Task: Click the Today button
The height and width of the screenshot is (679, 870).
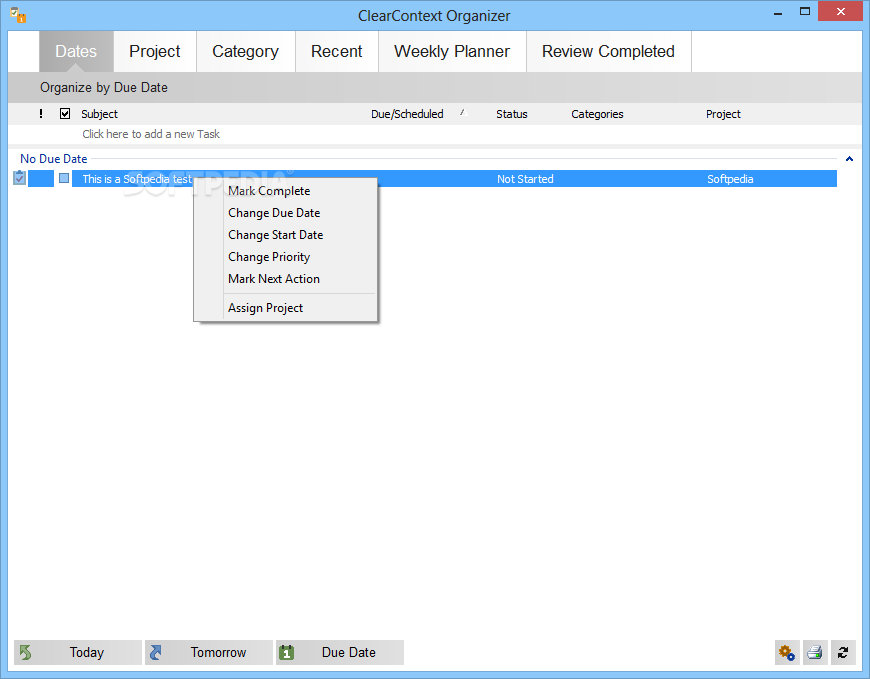Action: [78, 652]
